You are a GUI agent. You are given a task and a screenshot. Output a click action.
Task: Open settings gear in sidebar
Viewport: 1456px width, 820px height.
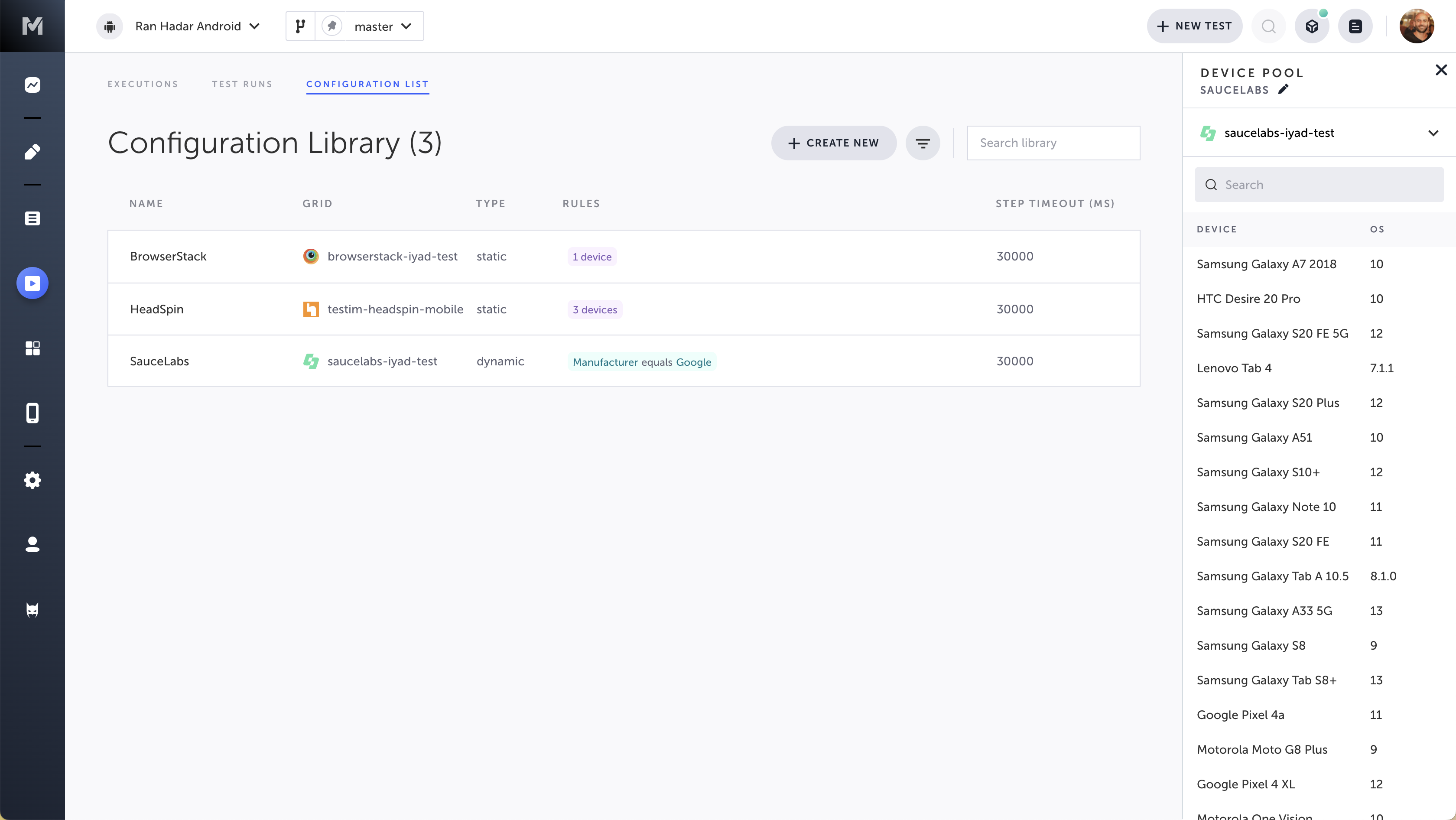pos(32,480)
